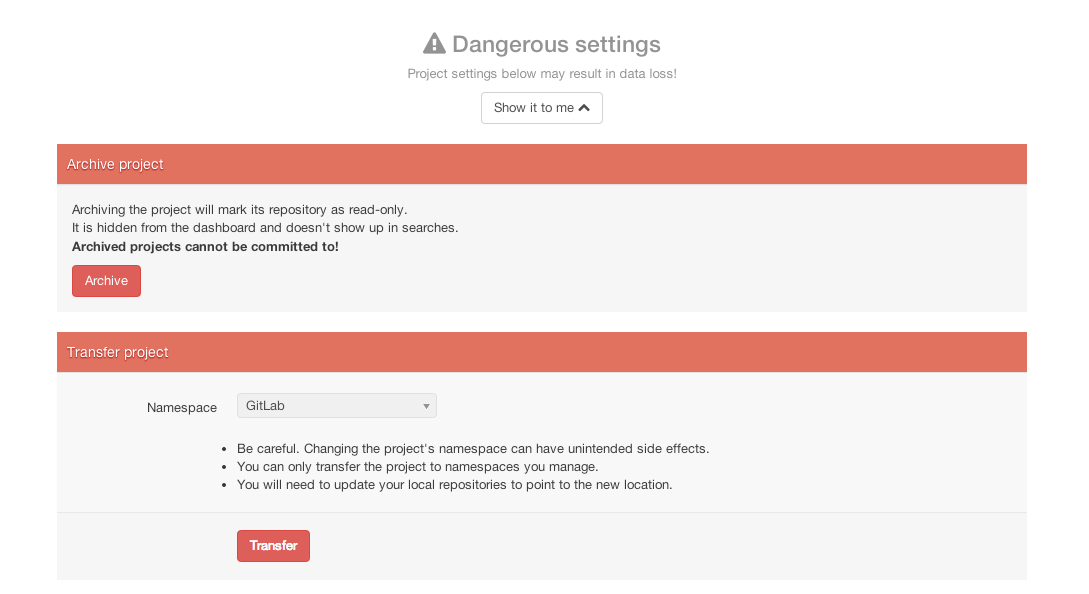
Task: Click the 'Dangerous settings' heading
Action: (x=556, y=44)
